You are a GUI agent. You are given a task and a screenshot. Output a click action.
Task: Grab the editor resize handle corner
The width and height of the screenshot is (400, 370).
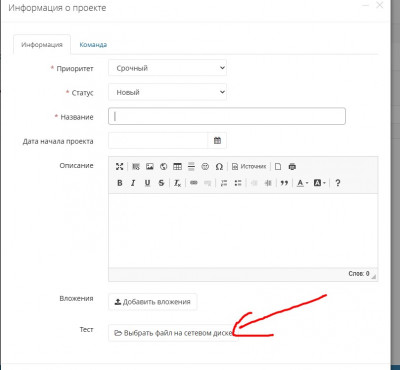point(374,276)
